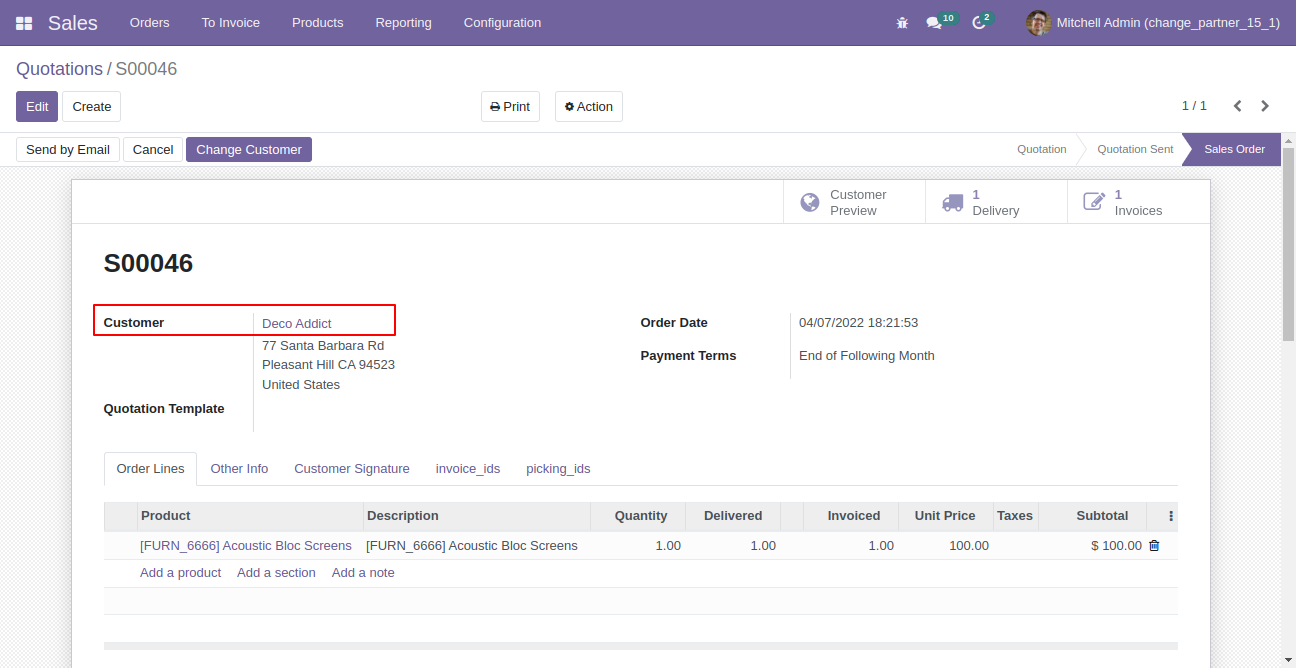The height and width of the screenshot is (668, 1296).
Task: Go back to Quotations breadcrumb
Action: (x=59, y=69)
